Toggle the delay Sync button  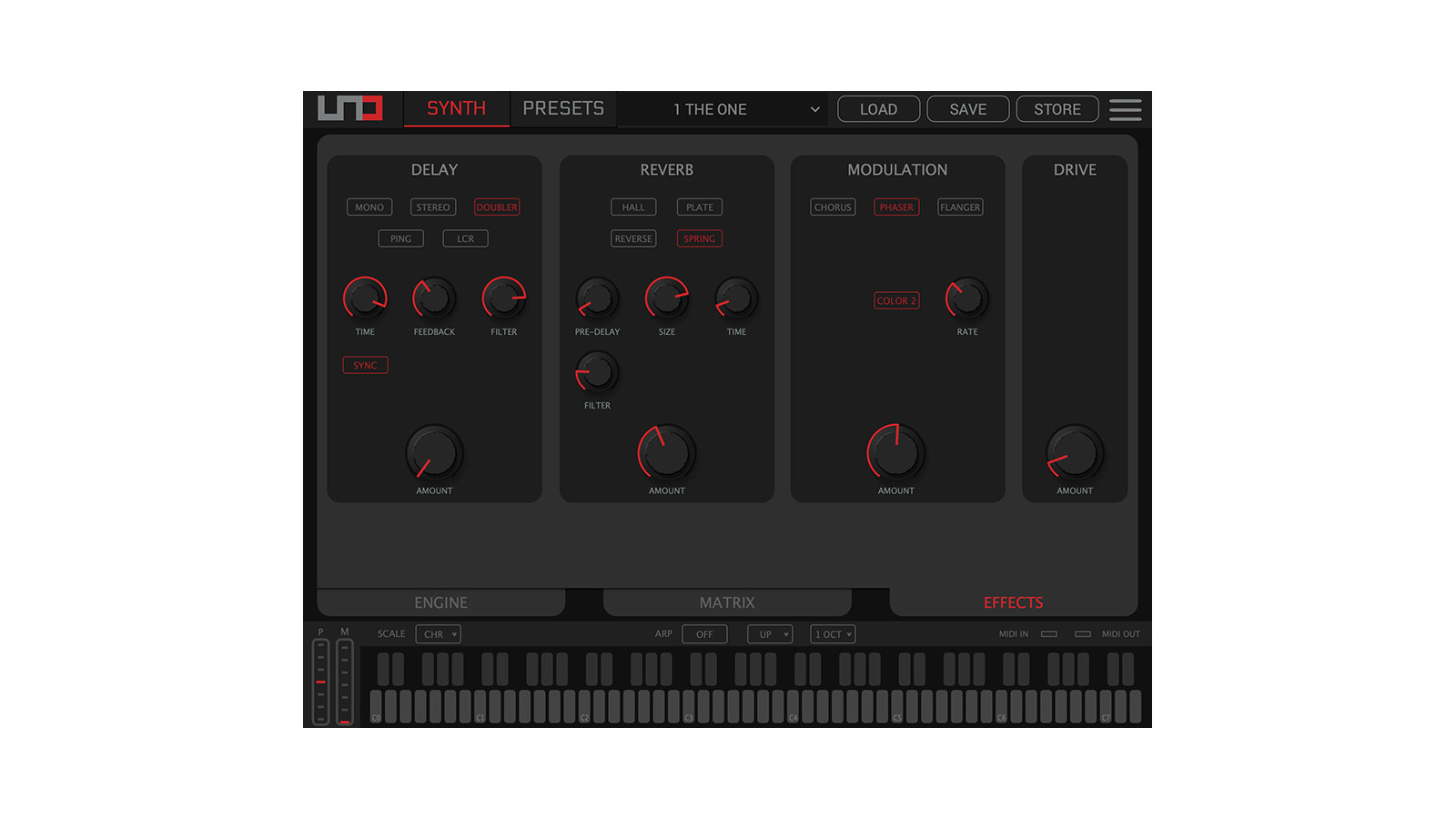(x=365, y=365)
